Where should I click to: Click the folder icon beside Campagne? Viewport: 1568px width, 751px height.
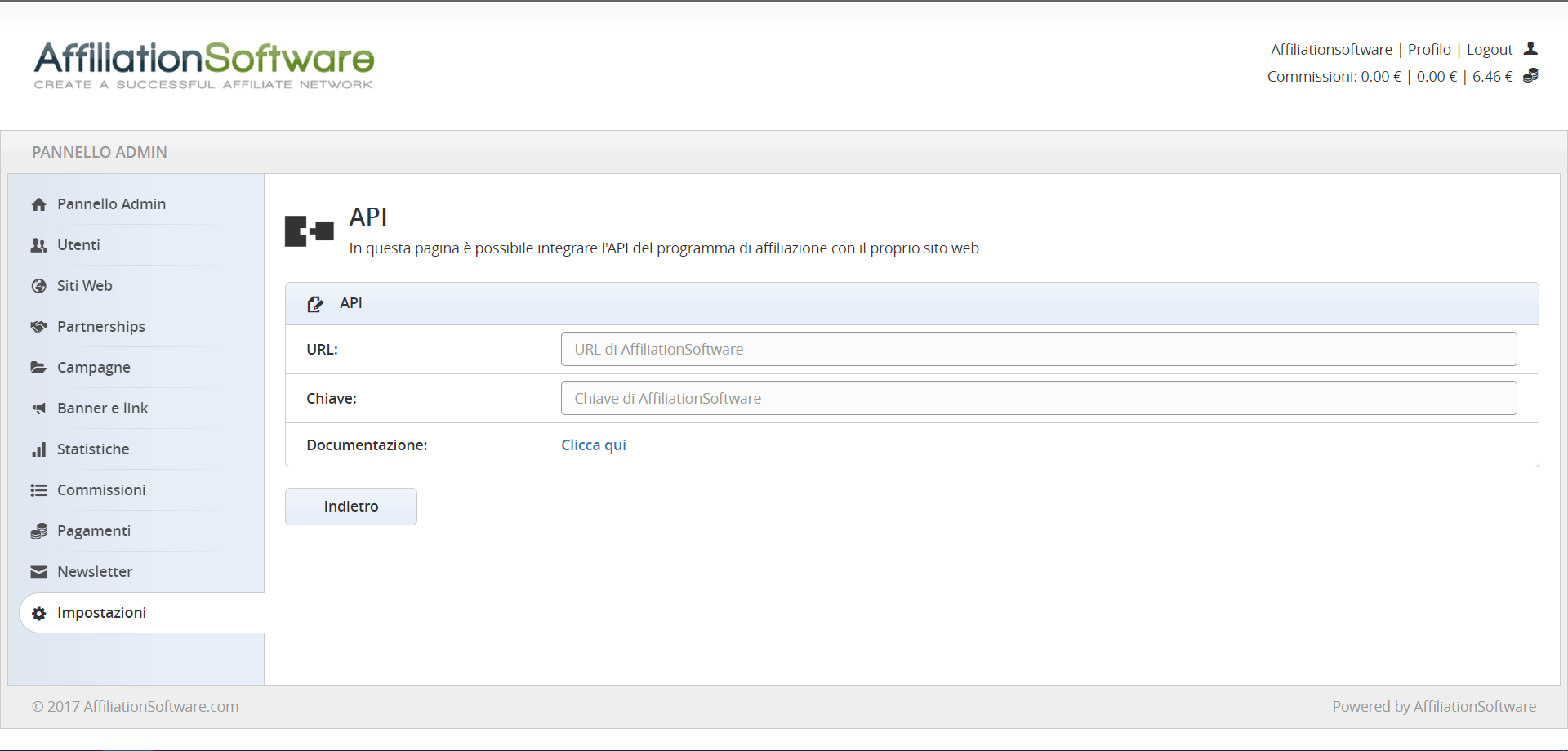point(38,368)
